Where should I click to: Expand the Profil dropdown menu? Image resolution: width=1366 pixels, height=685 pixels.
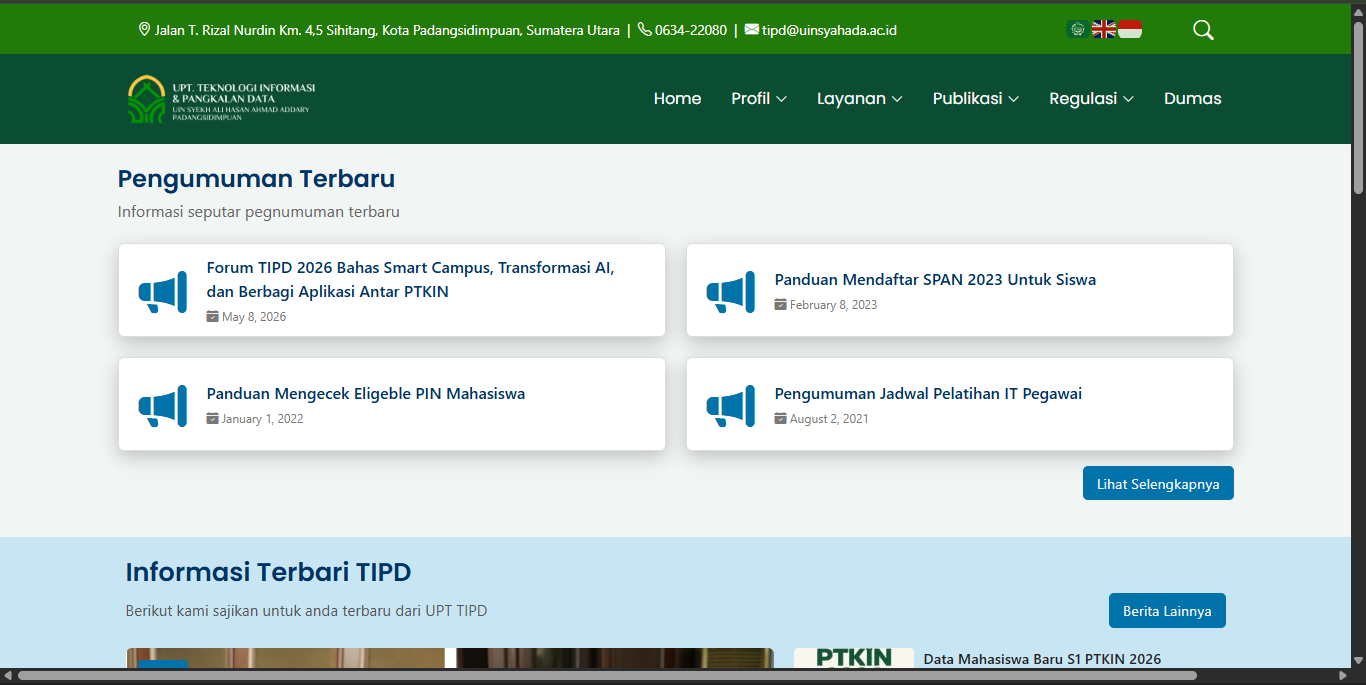(x=759, y=98)
